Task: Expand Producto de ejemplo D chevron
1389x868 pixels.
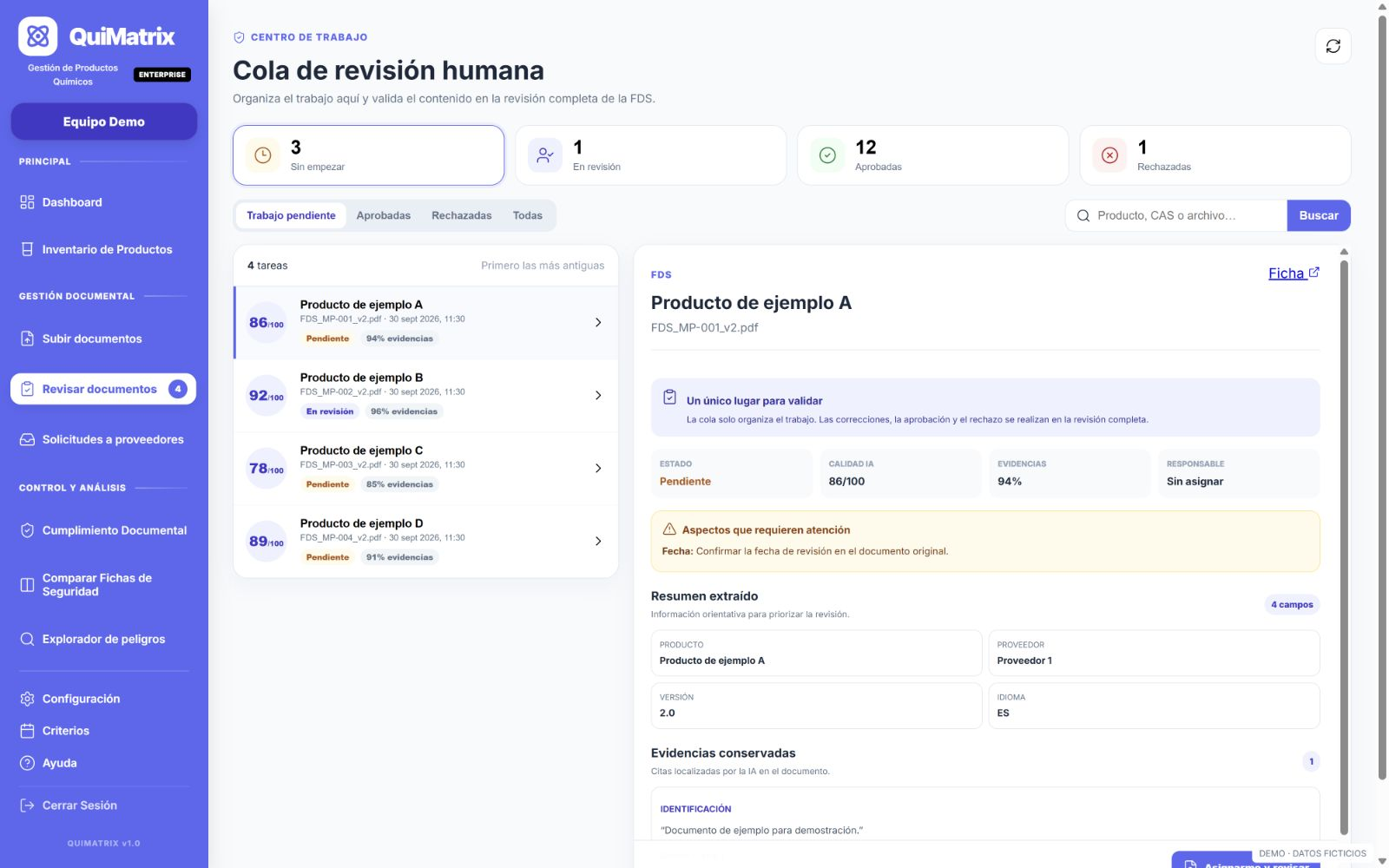Action: [x=598, y=541]
